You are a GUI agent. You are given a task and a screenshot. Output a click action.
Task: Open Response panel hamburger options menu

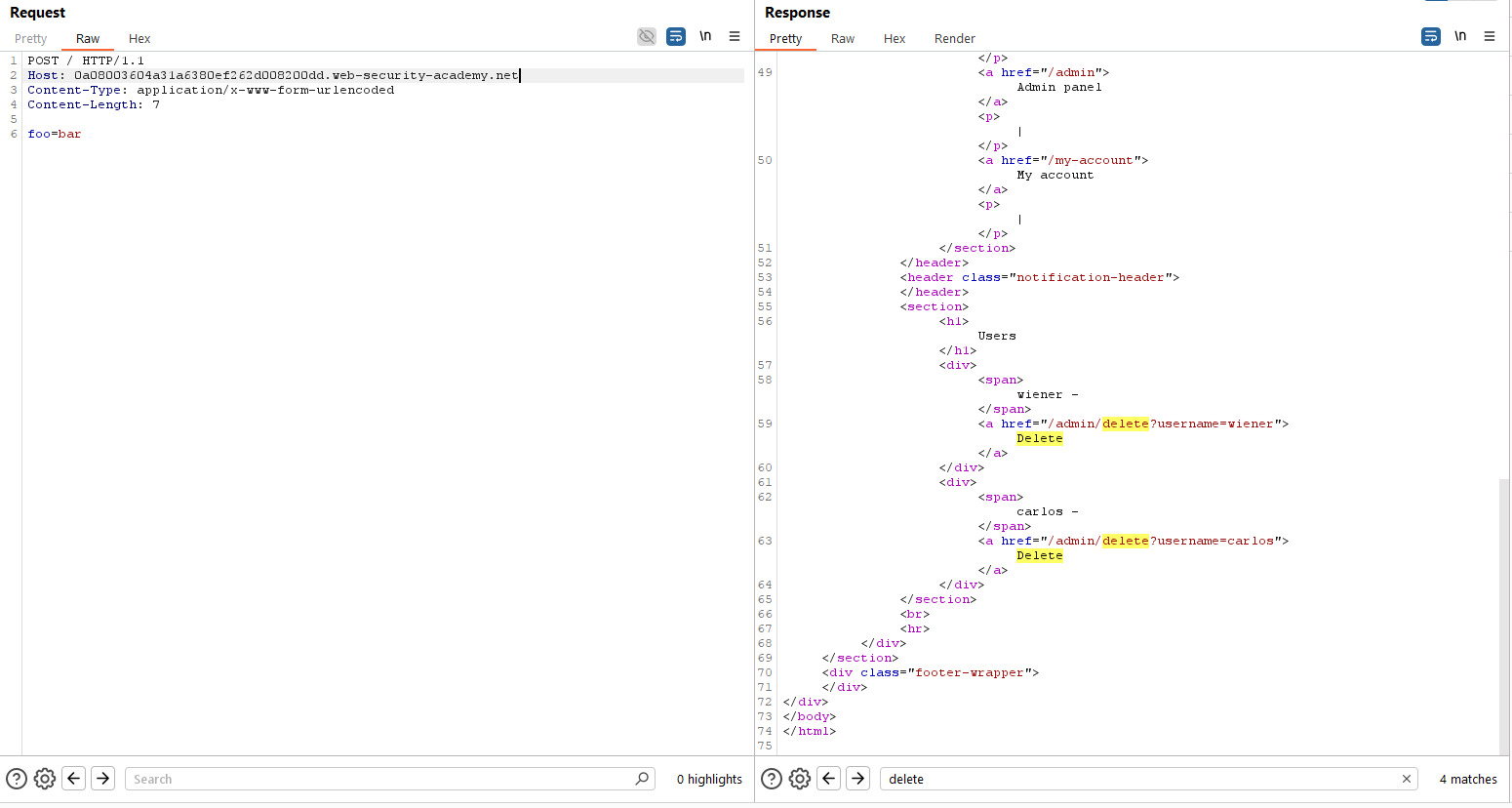pyautogui.click(x=1490, y=37)
